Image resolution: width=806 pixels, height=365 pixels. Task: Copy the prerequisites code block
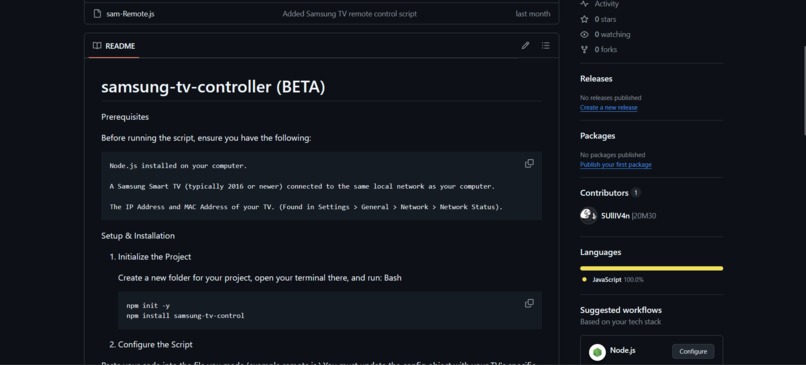click(529, 163)
